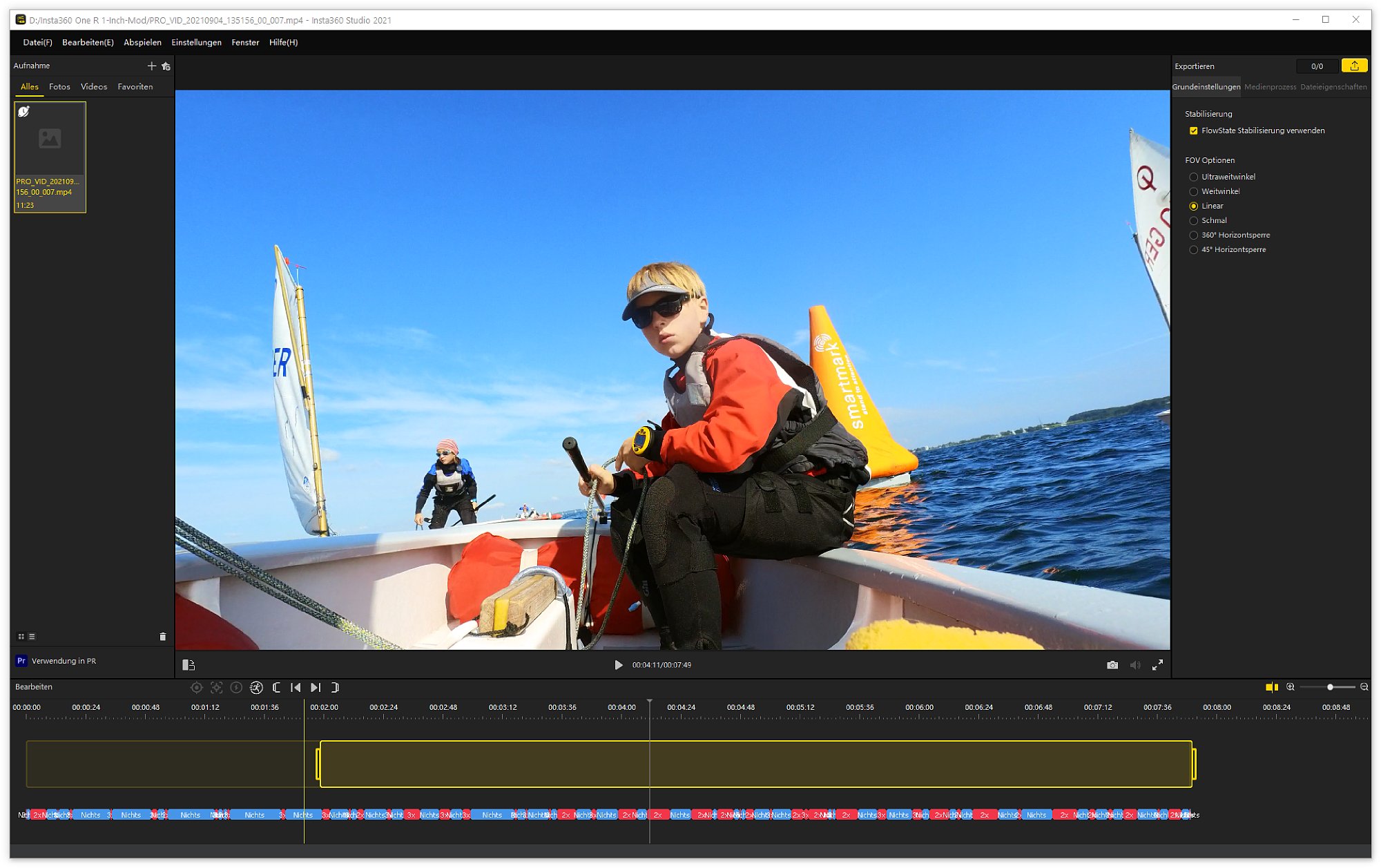
Task: Click the TimeShift running-man speed icon
Action: 256,688
